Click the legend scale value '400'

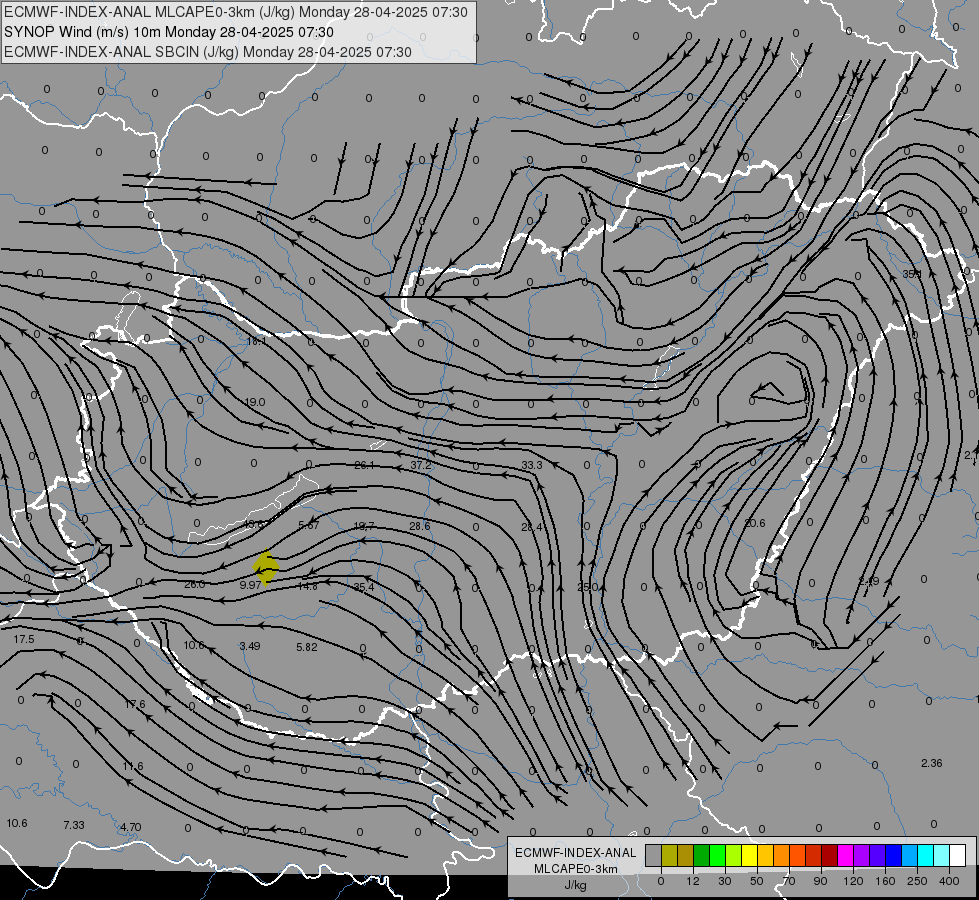click(x=949, y=881)
